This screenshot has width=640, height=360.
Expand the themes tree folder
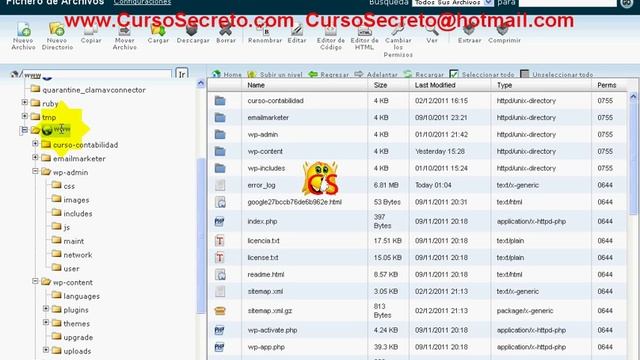46,322
